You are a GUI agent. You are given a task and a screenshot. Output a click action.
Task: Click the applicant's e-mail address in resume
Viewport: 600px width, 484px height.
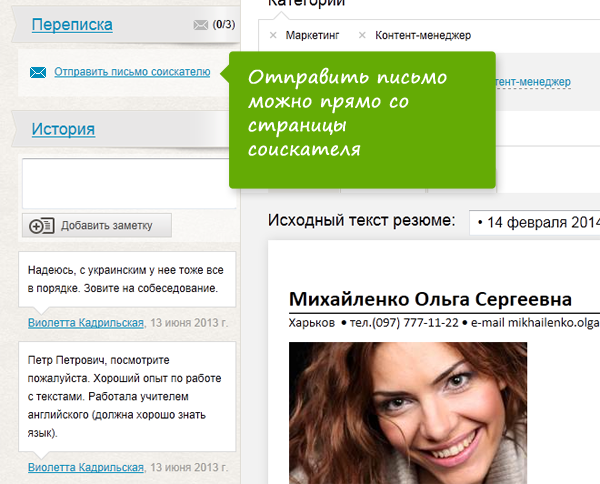[x=540, y=324]
